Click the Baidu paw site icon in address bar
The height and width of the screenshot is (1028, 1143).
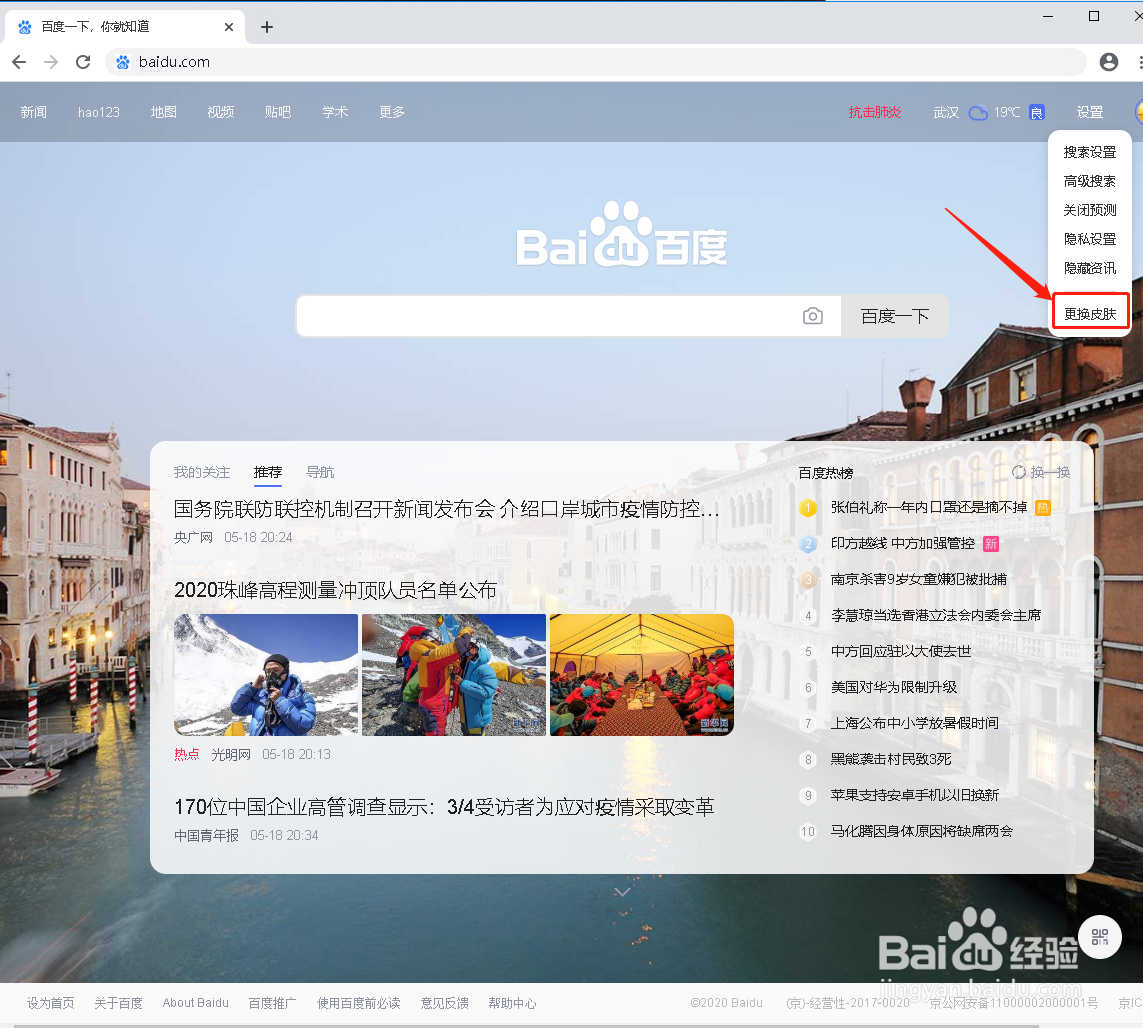123,62
